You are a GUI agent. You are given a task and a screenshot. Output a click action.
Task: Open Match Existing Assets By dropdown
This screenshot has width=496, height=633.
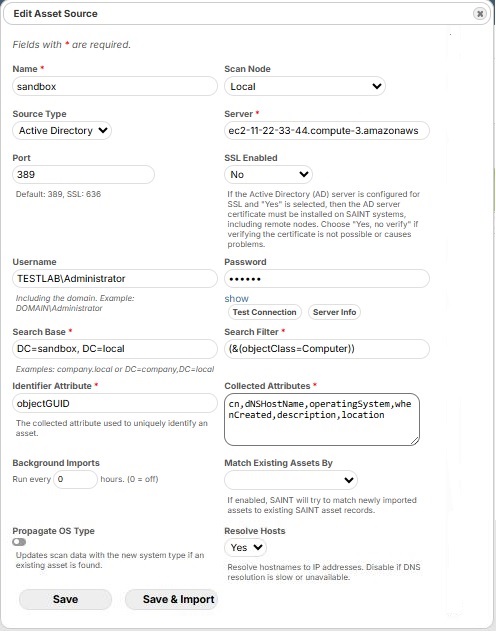click(x=291, y=480)
